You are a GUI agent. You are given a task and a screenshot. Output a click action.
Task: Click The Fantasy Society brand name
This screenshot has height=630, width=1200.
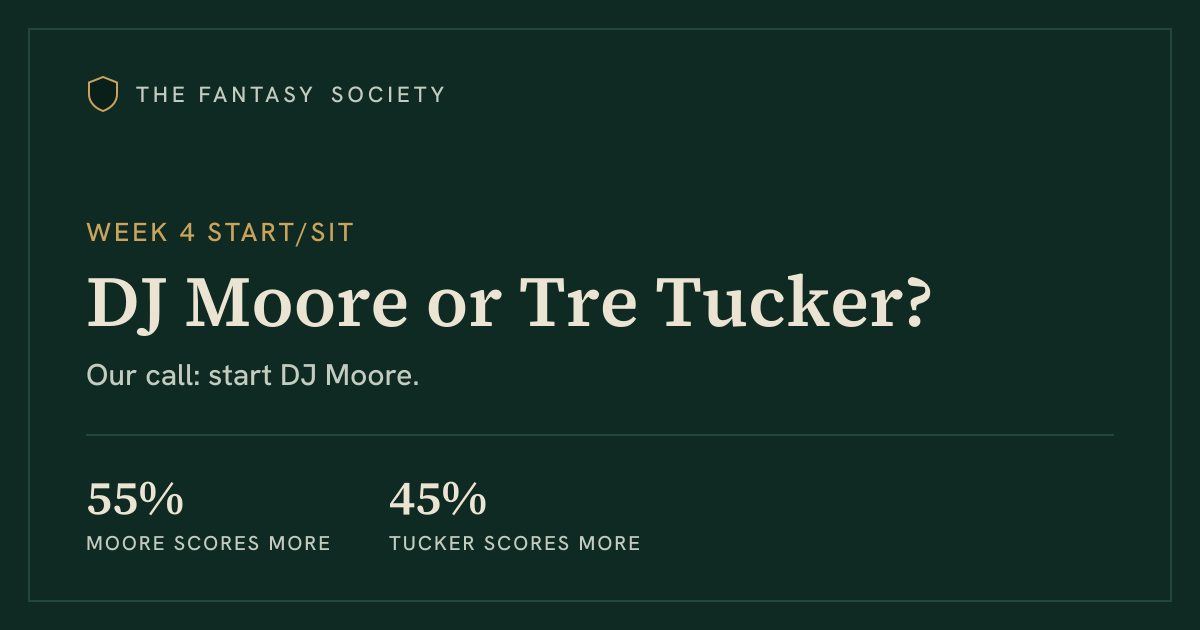click(291, 95)
